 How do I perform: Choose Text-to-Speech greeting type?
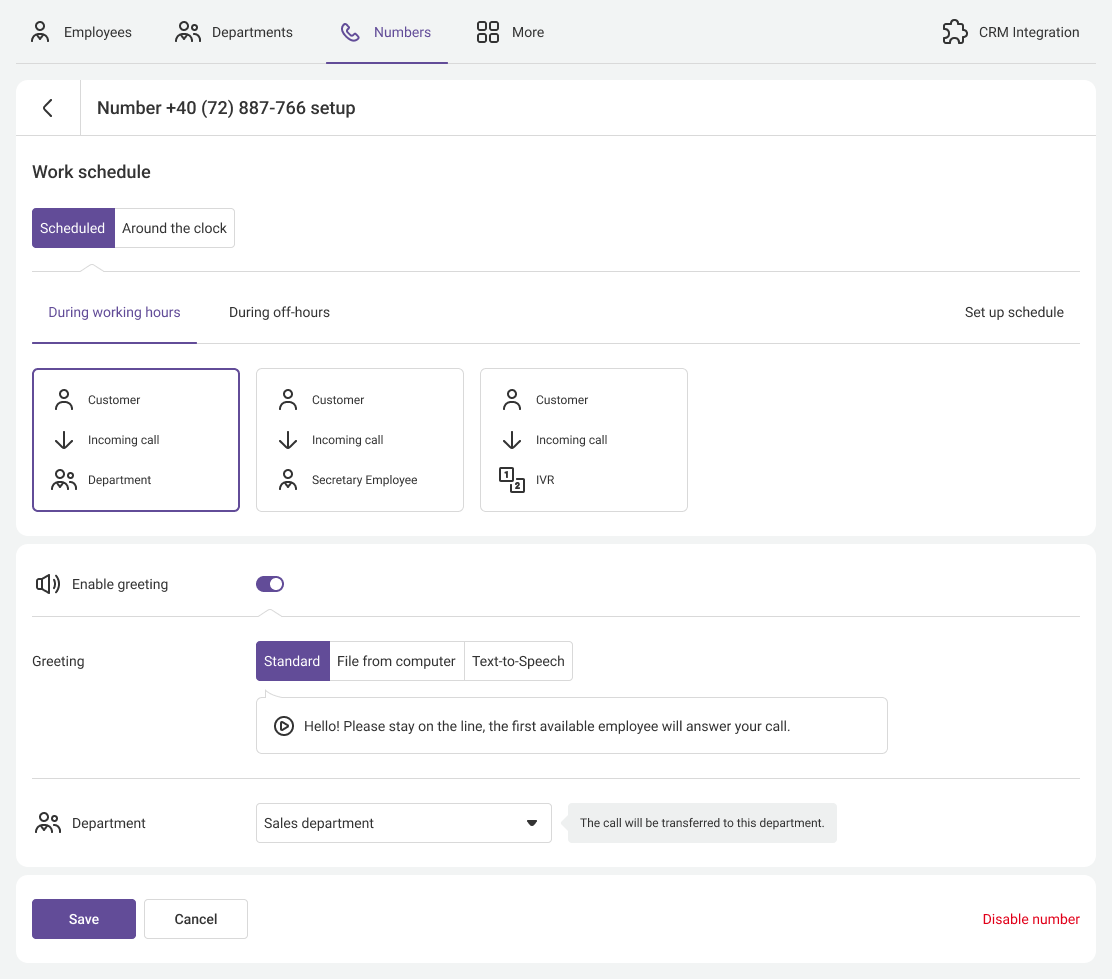tap(518, 661)
